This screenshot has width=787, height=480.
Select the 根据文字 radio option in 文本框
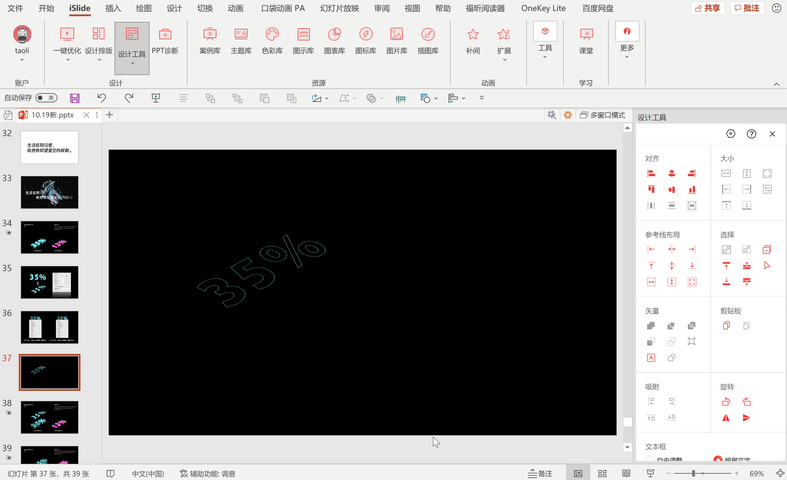coord(718,459)
